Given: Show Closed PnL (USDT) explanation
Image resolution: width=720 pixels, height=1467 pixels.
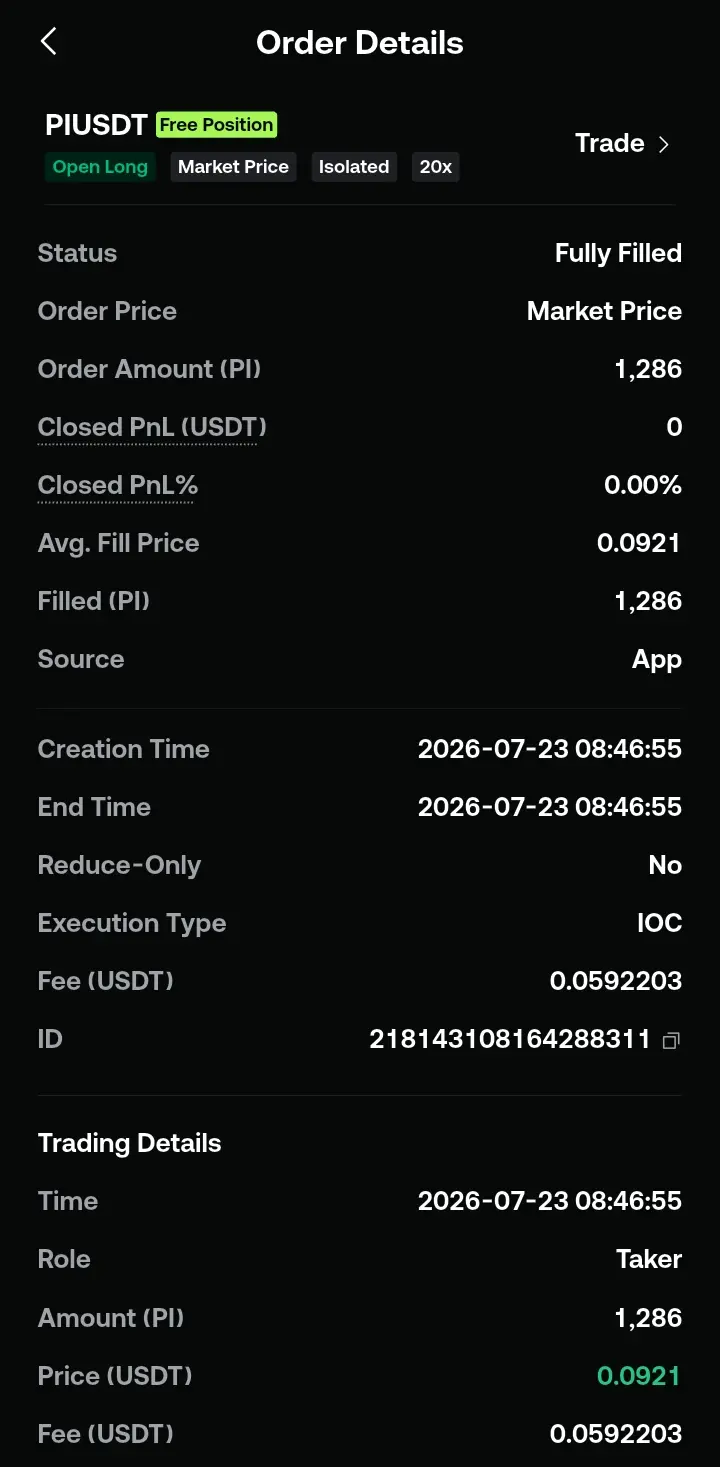Looking at the screenshot, I should [152, 428].
